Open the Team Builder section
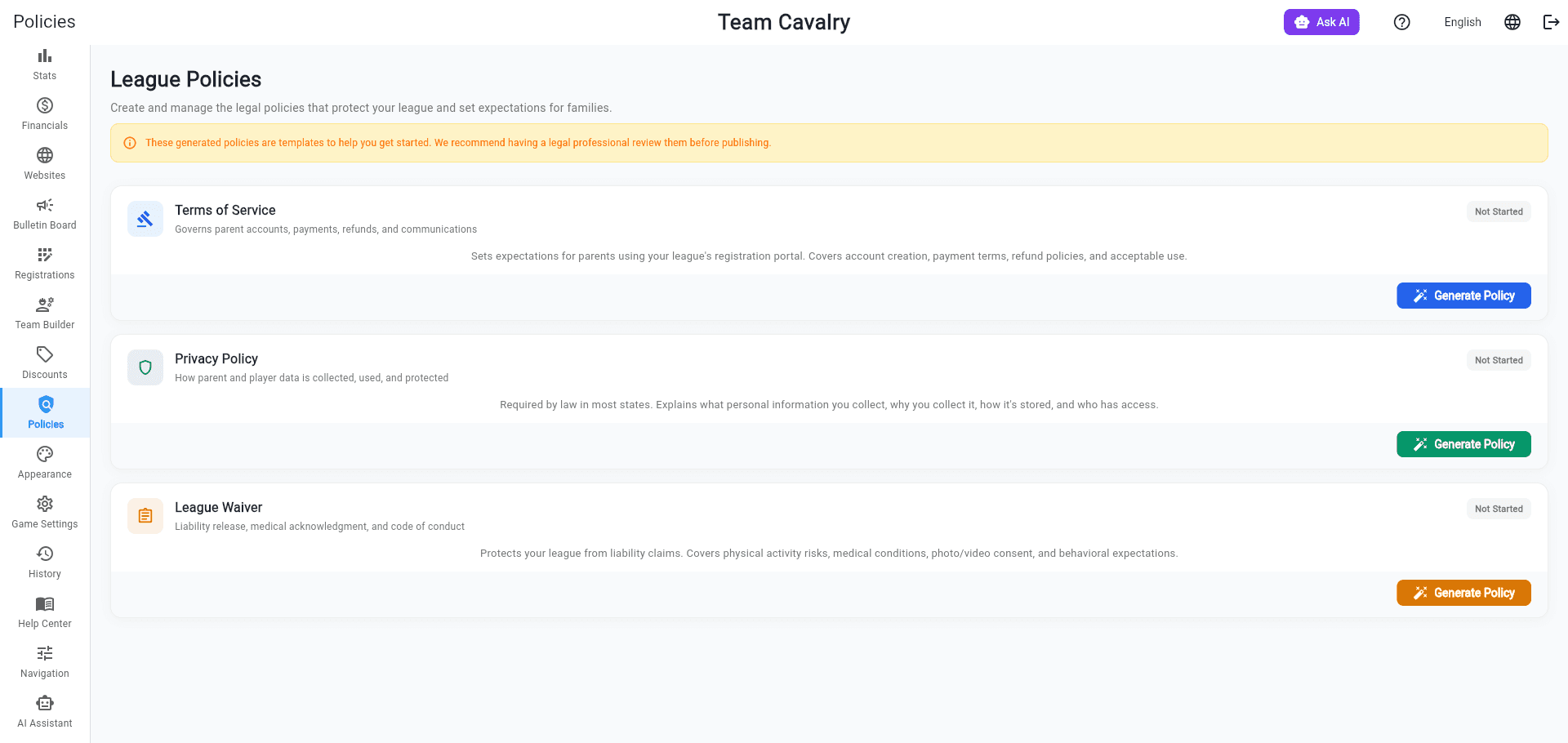1568x743 pixels. point(45,314)
